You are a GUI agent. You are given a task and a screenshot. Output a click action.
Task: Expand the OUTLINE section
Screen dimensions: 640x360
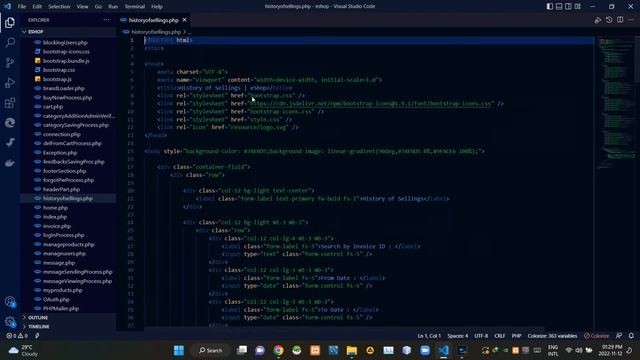[x=38, y=318]
